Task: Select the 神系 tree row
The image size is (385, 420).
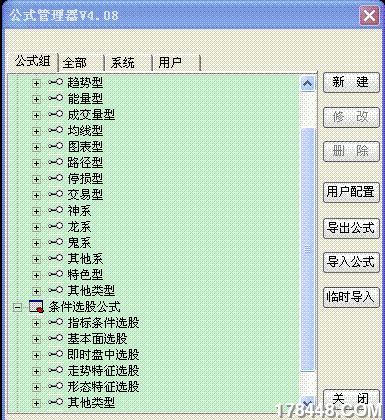Action: click(x=79, y=211)
